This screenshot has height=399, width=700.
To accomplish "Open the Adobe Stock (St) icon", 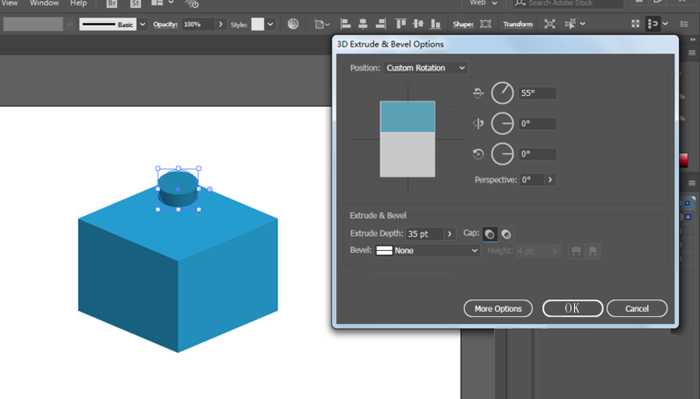I will (135, 4).
